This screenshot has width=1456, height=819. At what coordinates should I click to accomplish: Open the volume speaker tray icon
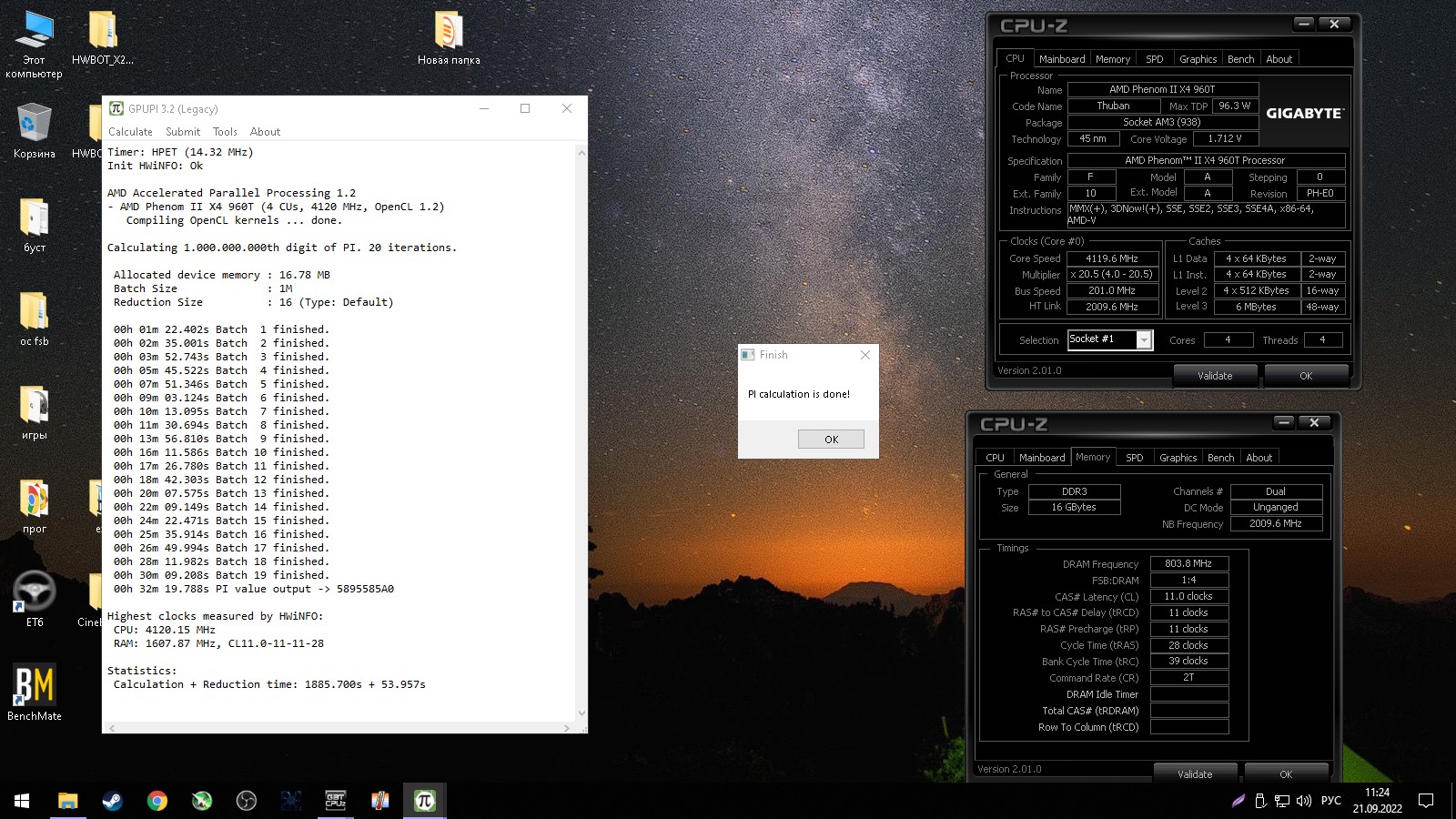[1304, 801]
